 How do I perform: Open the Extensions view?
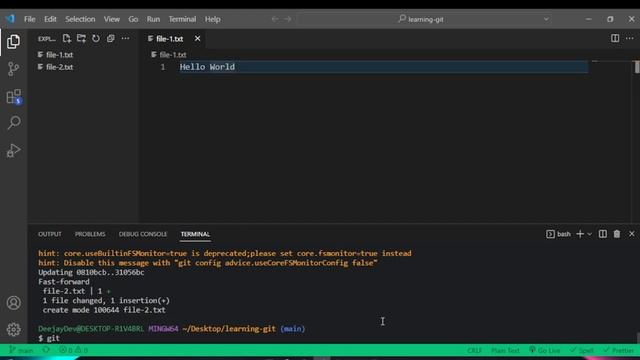click(x=13, y=97)
